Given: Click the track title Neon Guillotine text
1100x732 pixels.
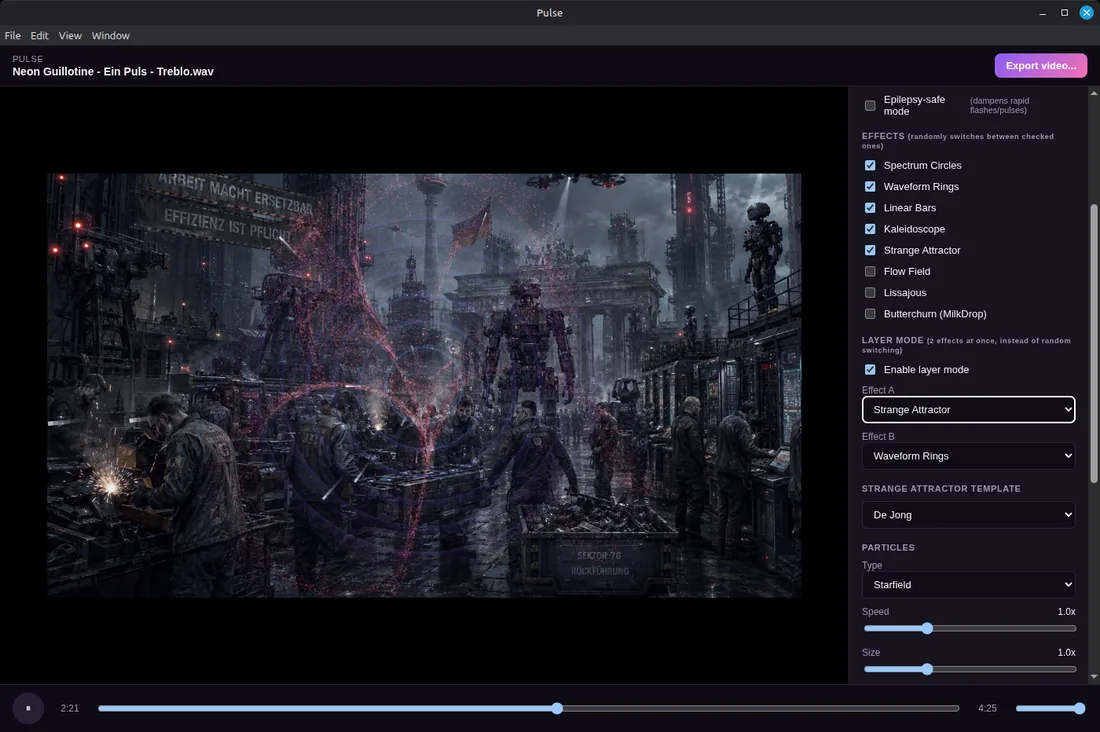Looking at the screenshot, I should (113, 72).
